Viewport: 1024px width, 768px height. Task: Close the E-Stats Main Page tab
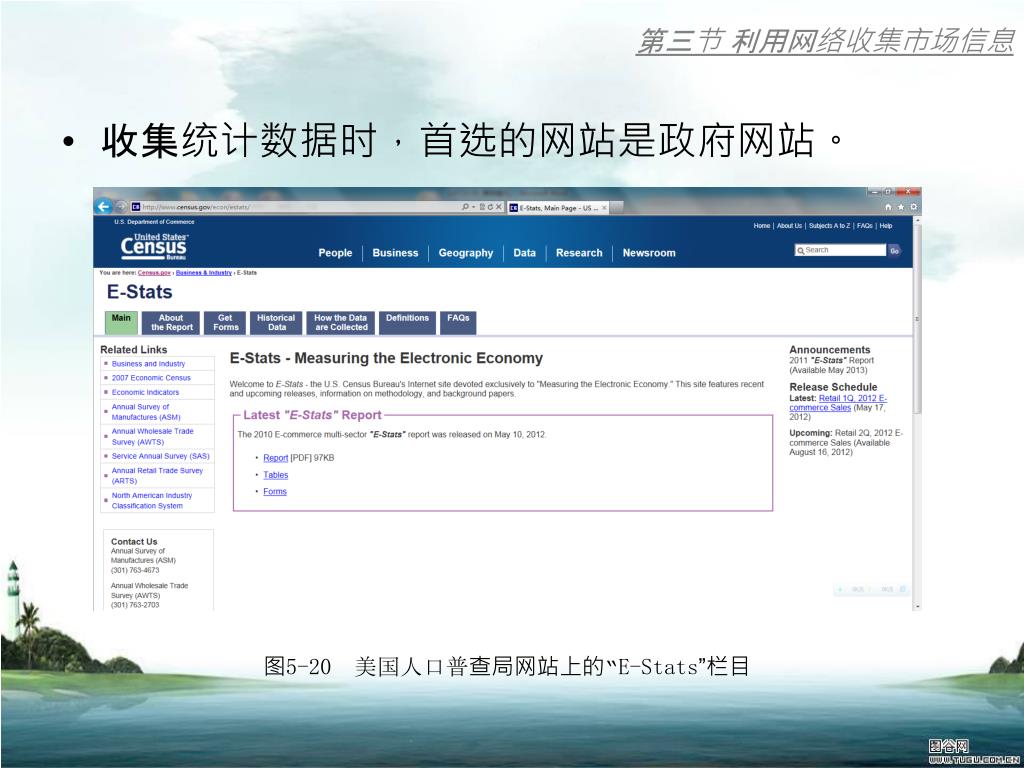pos(604,208)
